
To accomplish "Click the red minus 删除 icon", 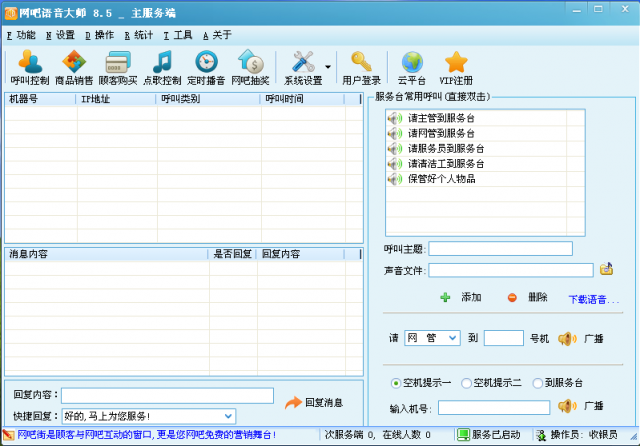I will [512, 297].
